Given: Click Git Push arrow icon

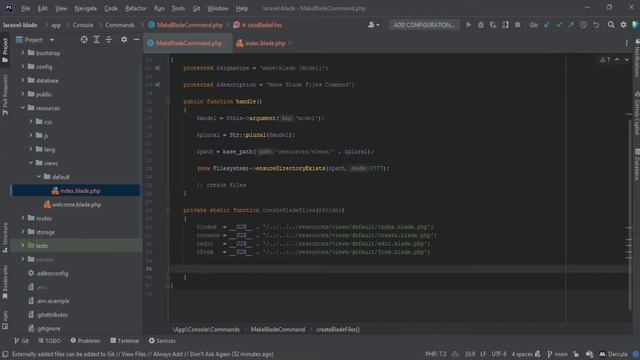Looking at the screenshot, I should (x=571, y=25).
